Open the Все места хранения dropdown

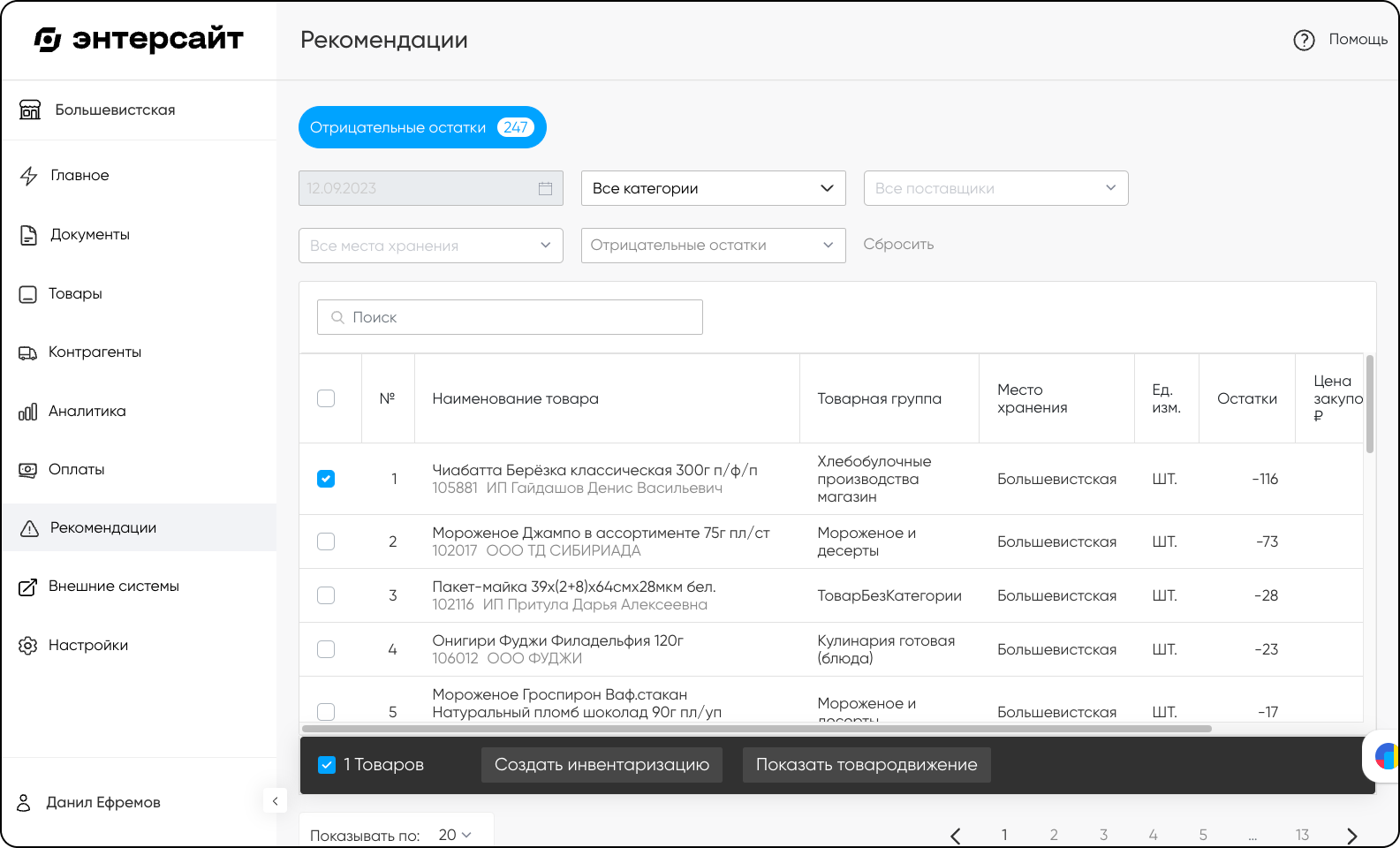coord(431,246)
